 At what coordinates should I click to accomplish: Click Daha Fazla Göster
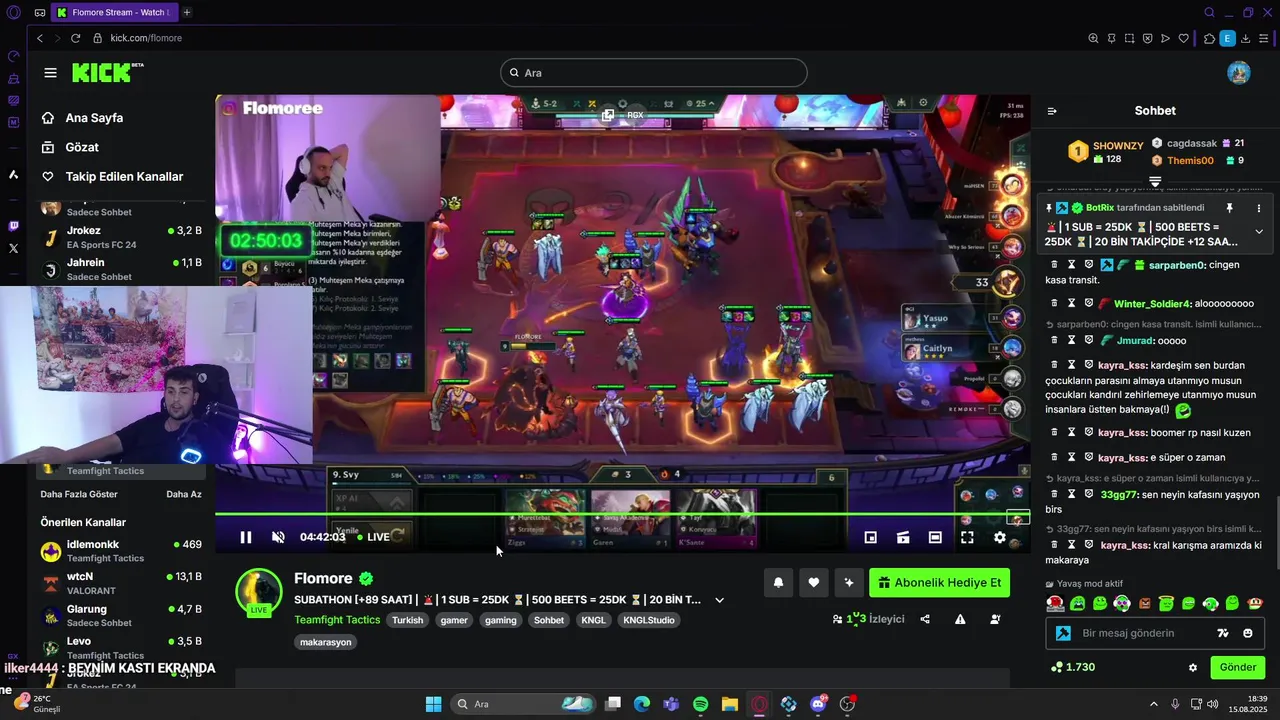pyautogui.click(x=79, y=494)
